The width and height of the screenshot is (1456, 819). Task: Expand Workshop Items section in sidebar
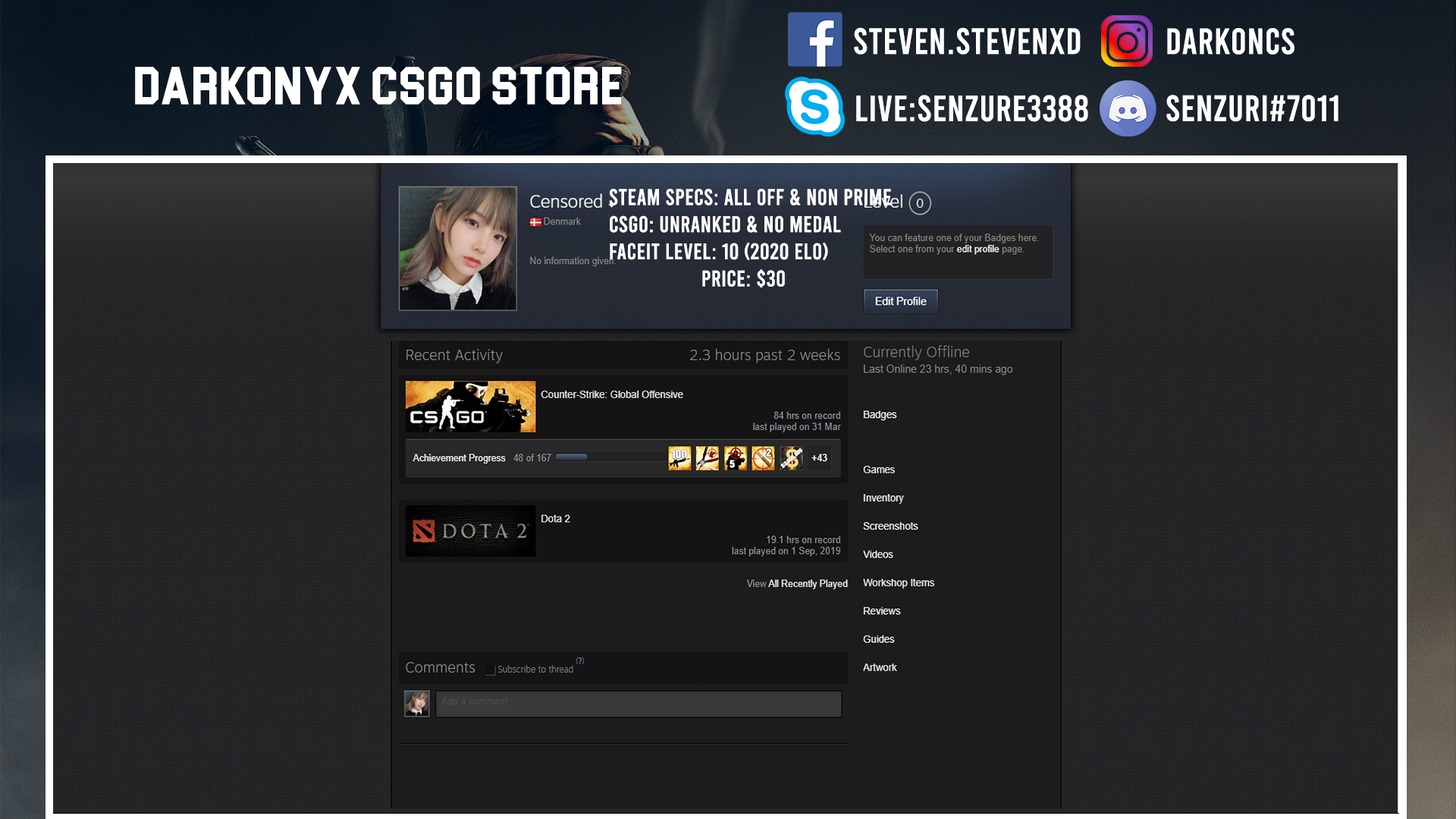point(898,582)
